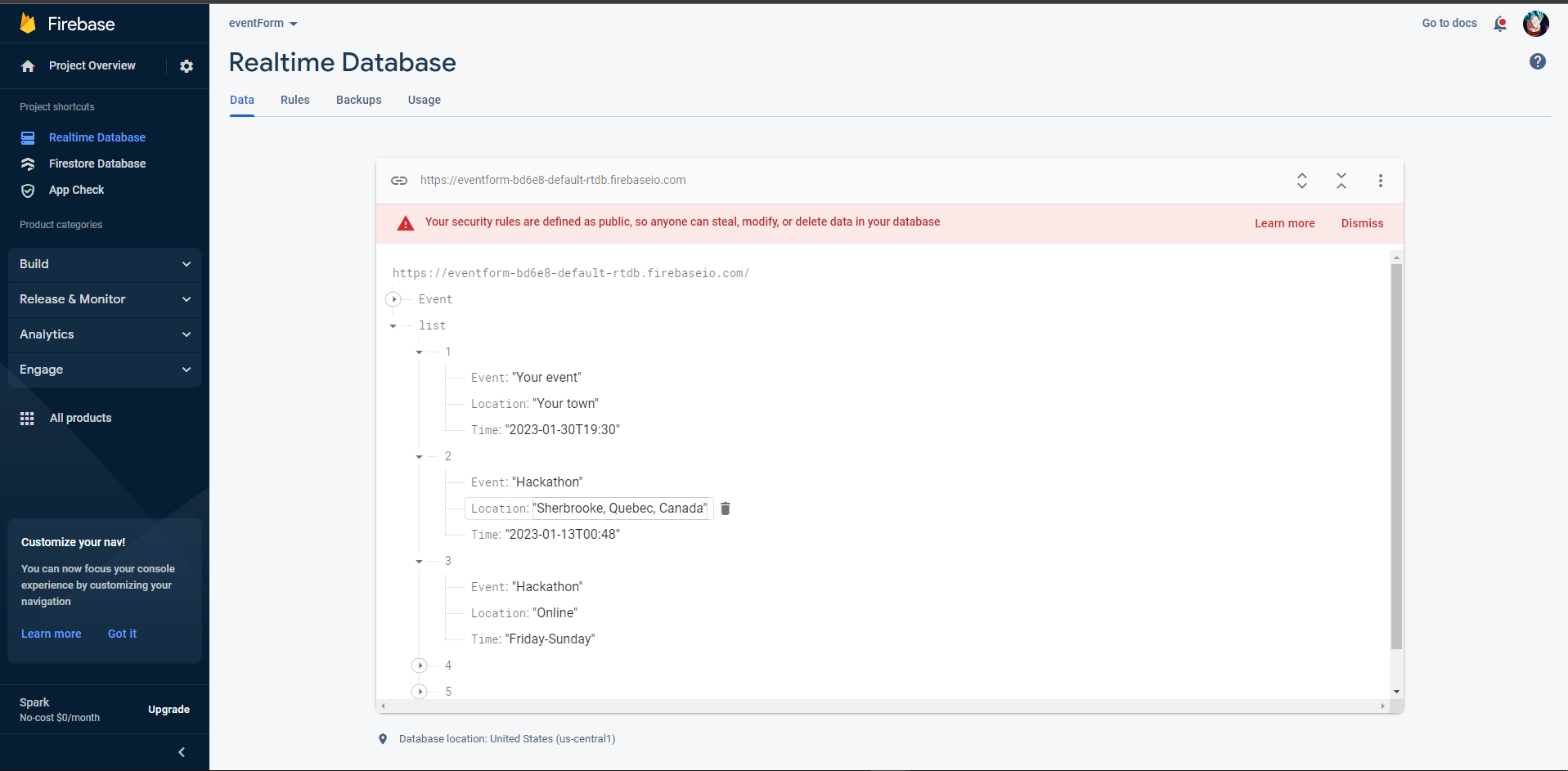Click the App Check shield icon
The image size is (1568, 771).
[28, 191]
